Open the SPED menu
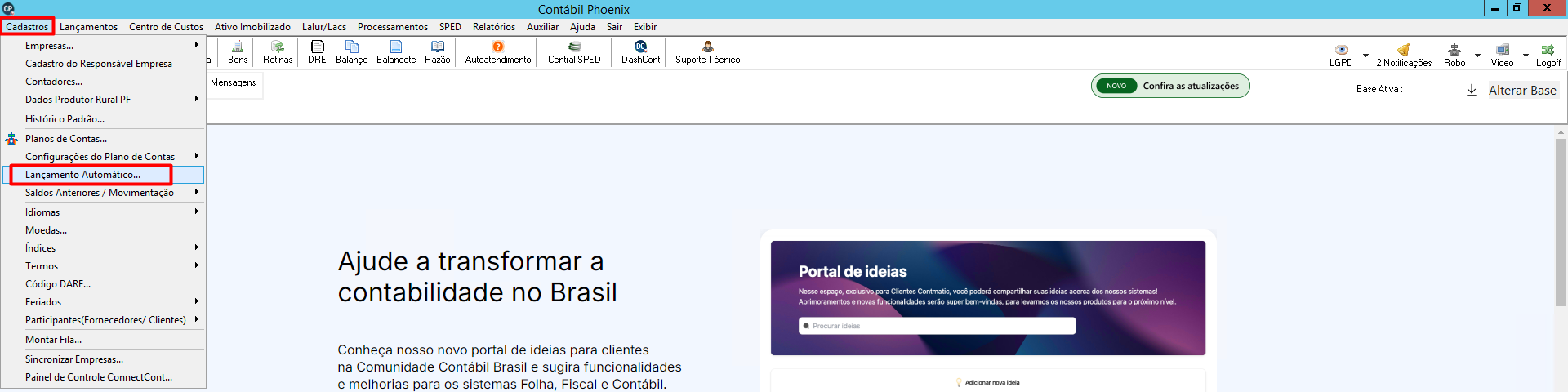 (x=450, y=27)
